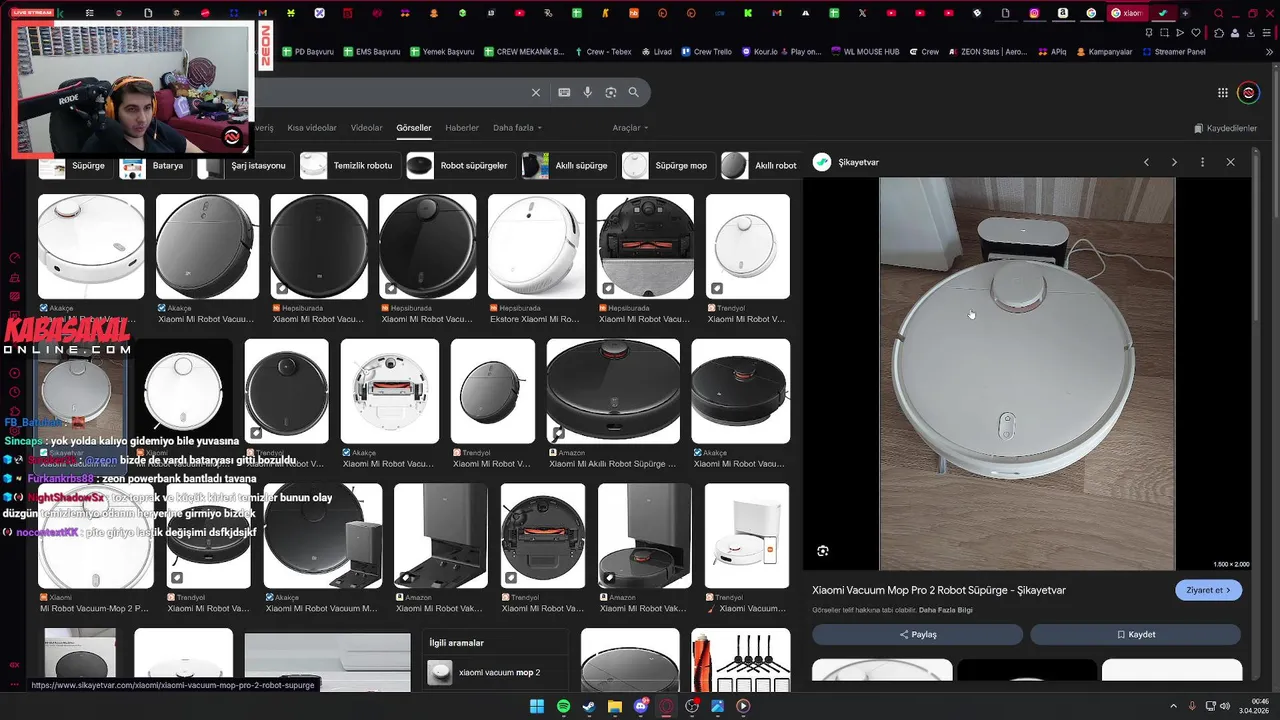Image resolution: width=1280 pixels, height=720 pixels.
Task: Search by image with the Lens icon
Action: click(610, 92)
